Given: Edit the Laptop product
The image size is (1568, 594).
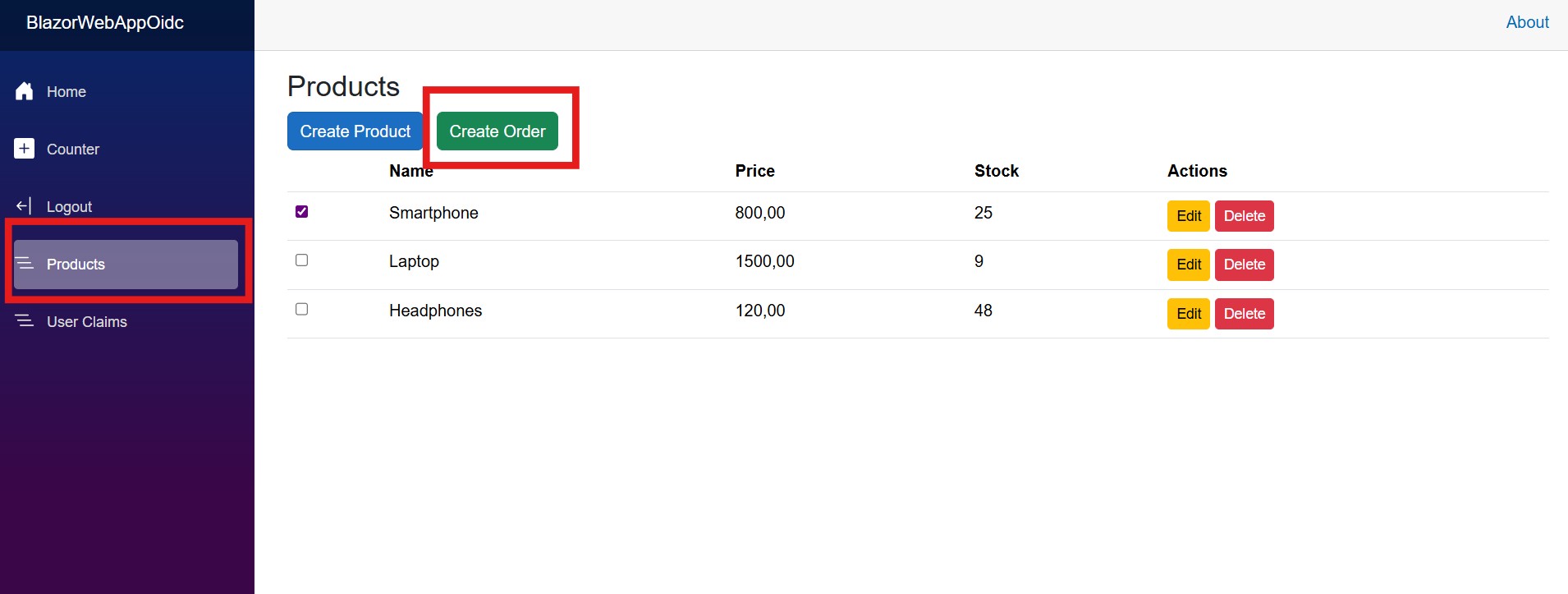Looking at the screenshot, I should click(1188, 265).
